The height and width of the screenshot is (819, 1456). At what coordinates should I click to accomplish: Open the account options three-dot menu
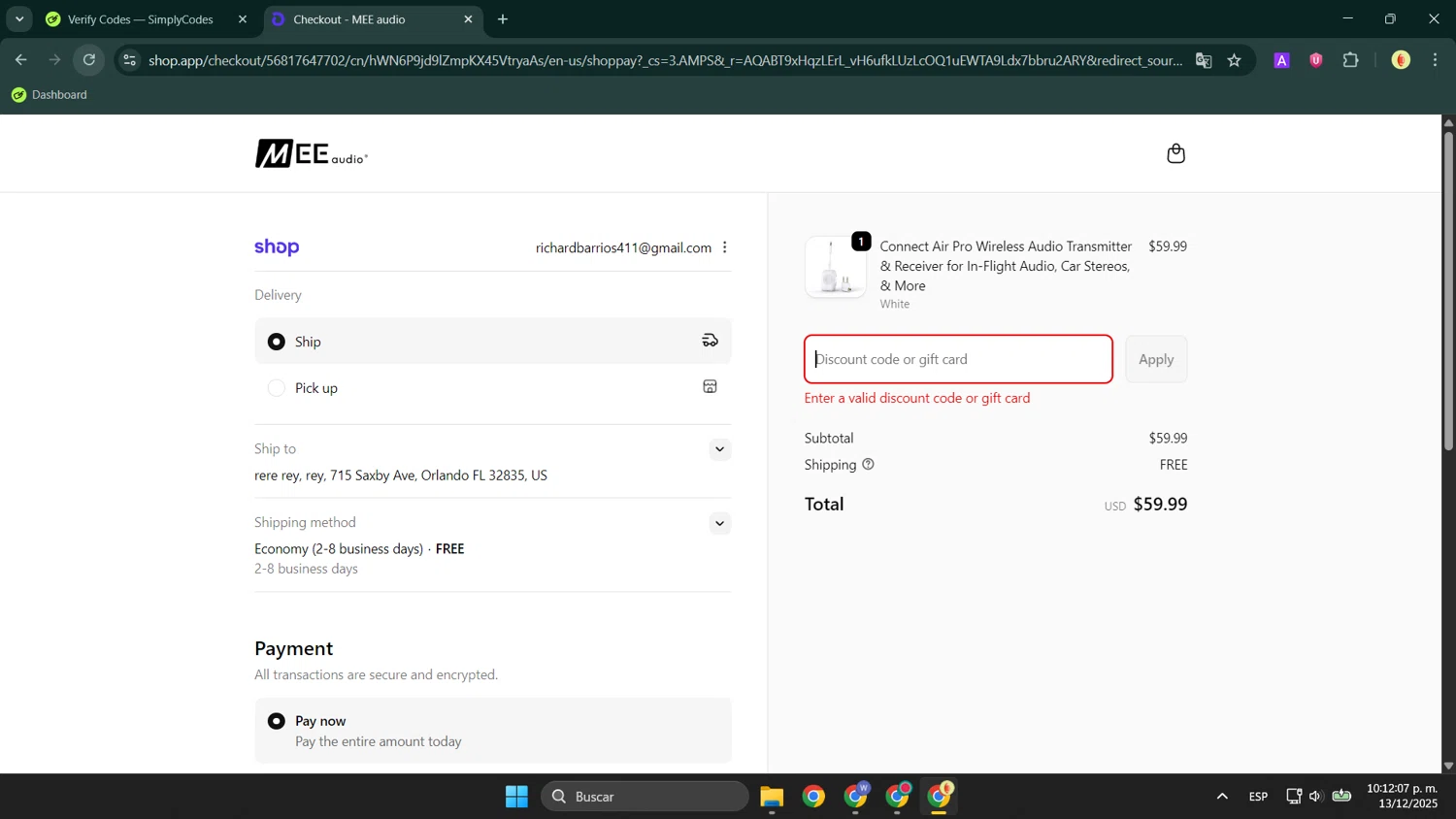tap(724, 247)
